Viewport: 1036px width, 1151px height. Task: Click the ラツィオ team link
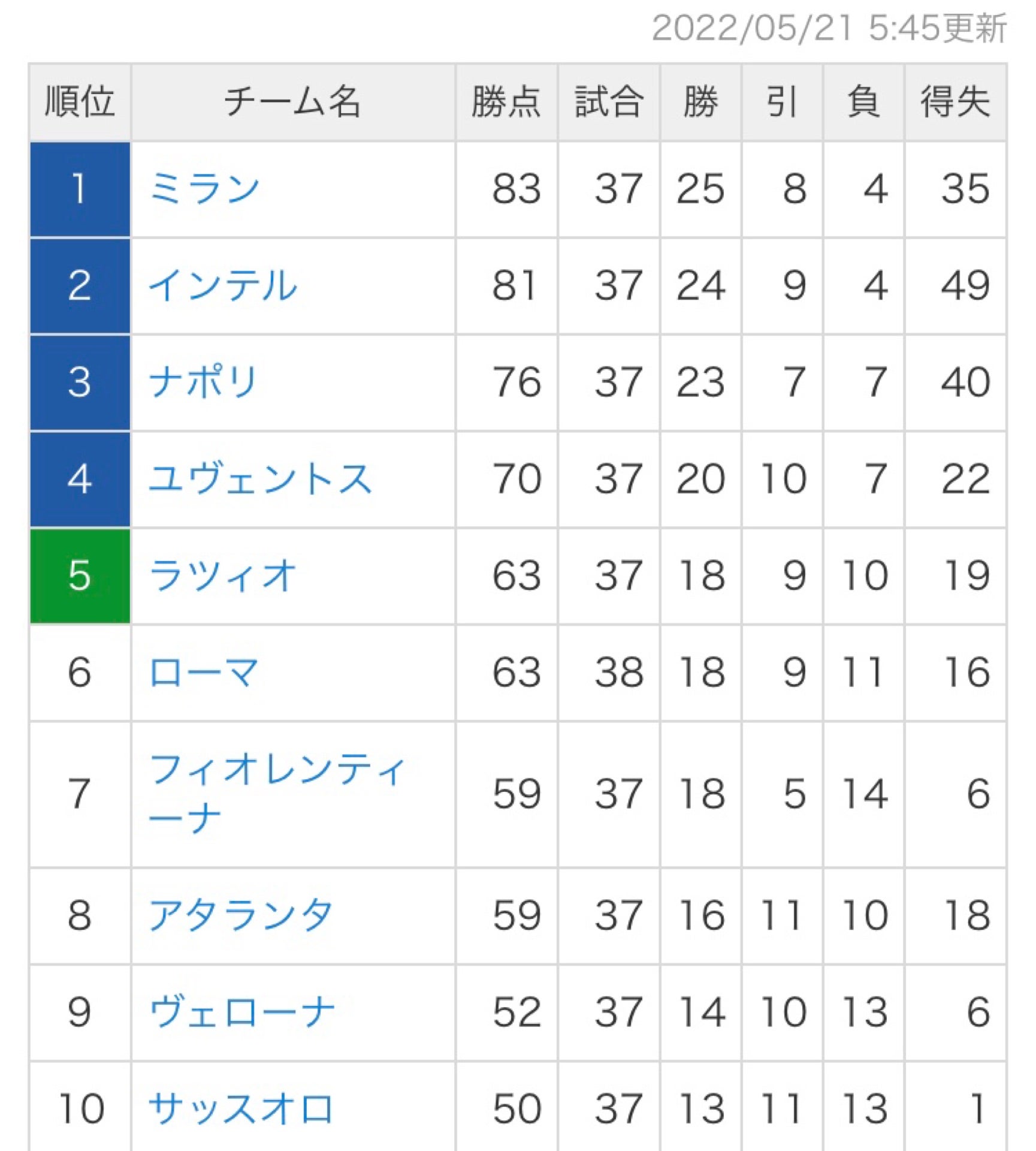222,575
